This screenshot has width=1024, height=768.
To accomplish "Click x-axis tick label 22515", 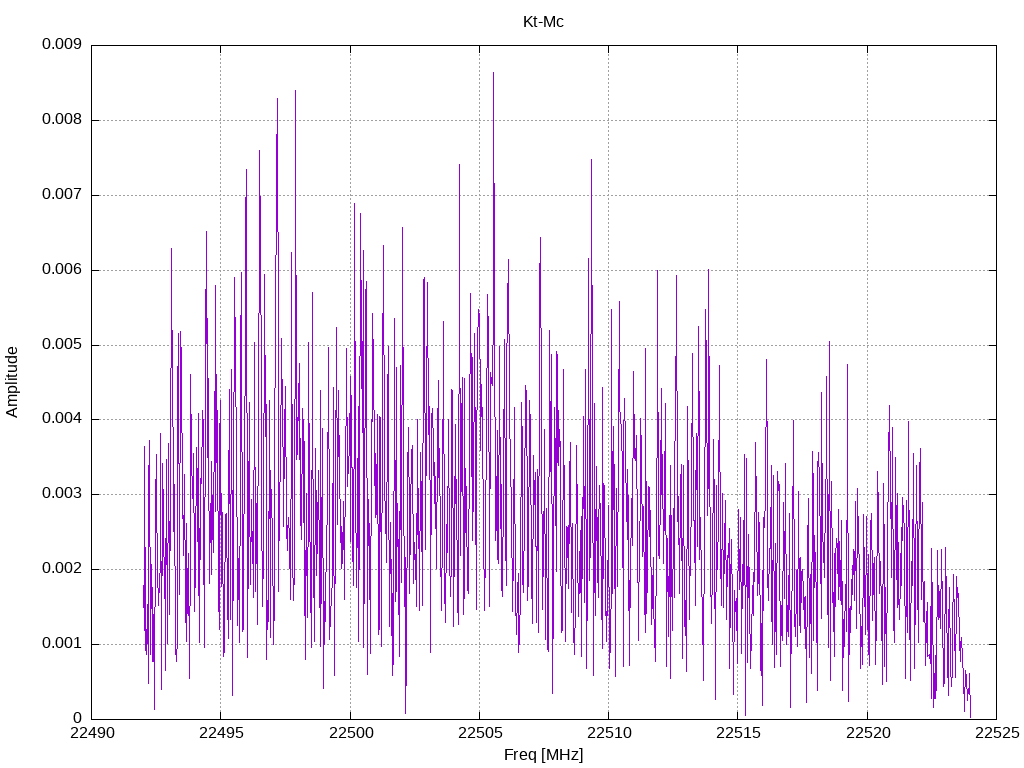I will click(739, 733).
